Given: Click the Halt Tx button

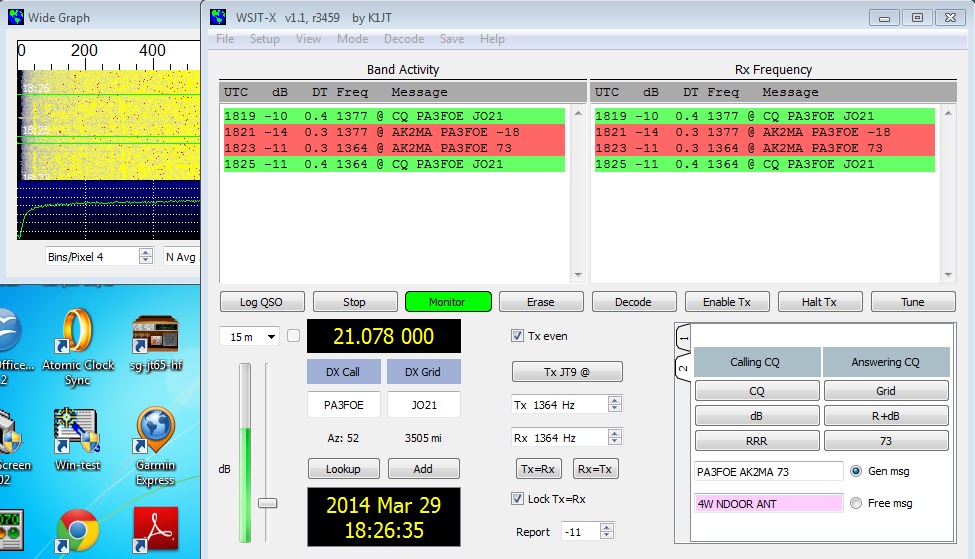Looking at the screenshot, I should point(820,302).
